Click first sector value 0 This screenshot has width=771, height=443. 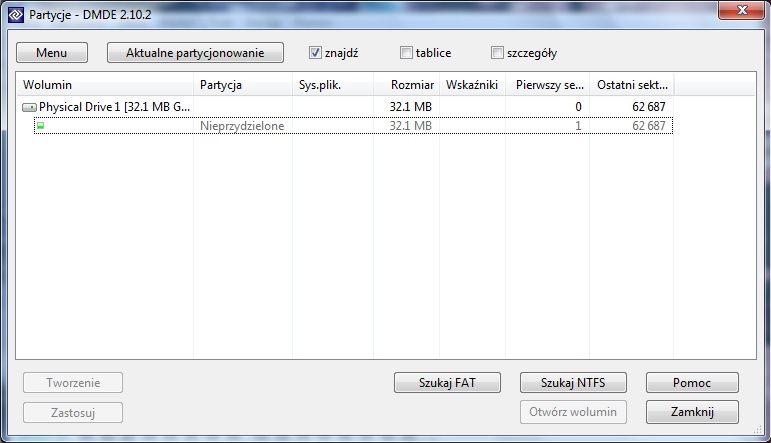[x=578, y=107]
